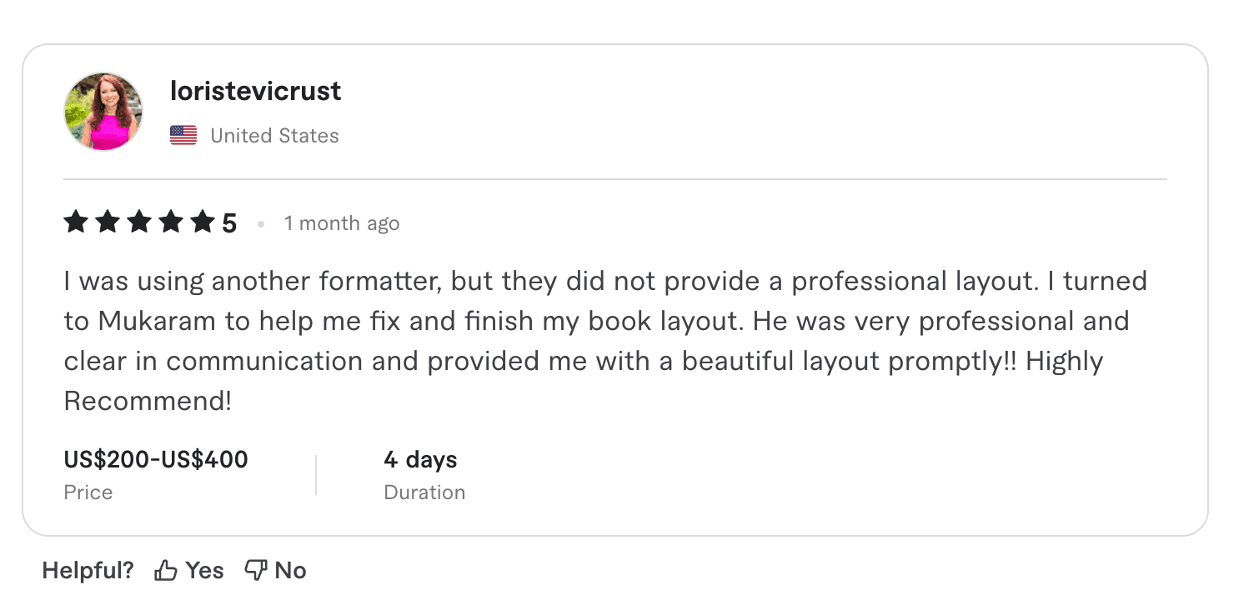Select the fourth rating star

(171, 222)
